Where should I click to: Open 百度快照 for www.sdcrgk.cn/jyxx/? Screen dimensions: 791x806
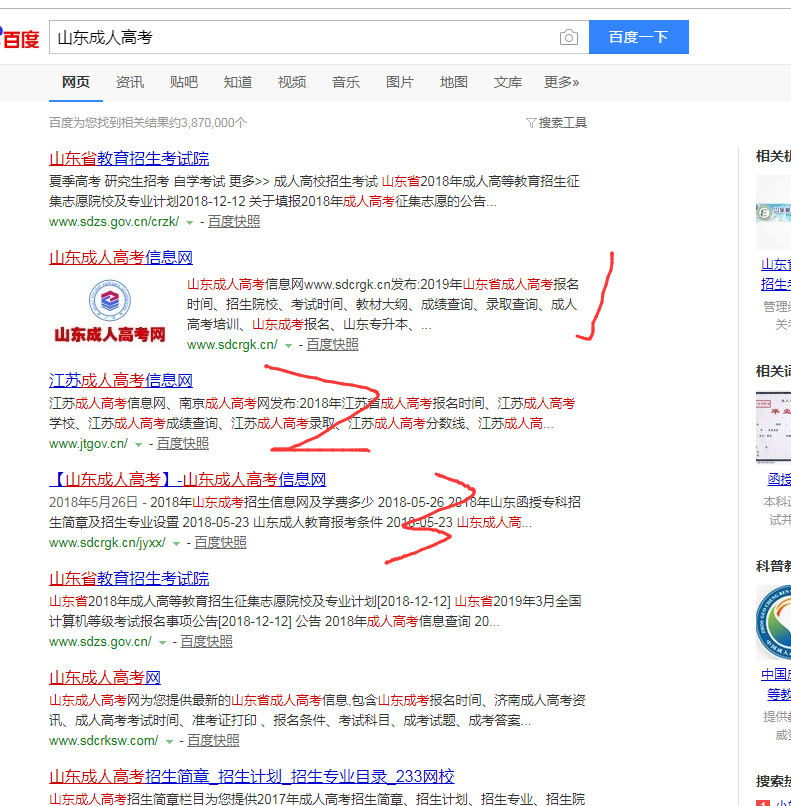220,543
